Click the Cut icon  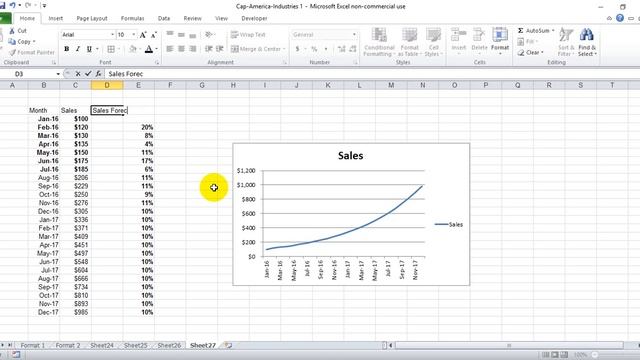pyautogui.click(x=12, y=31)
